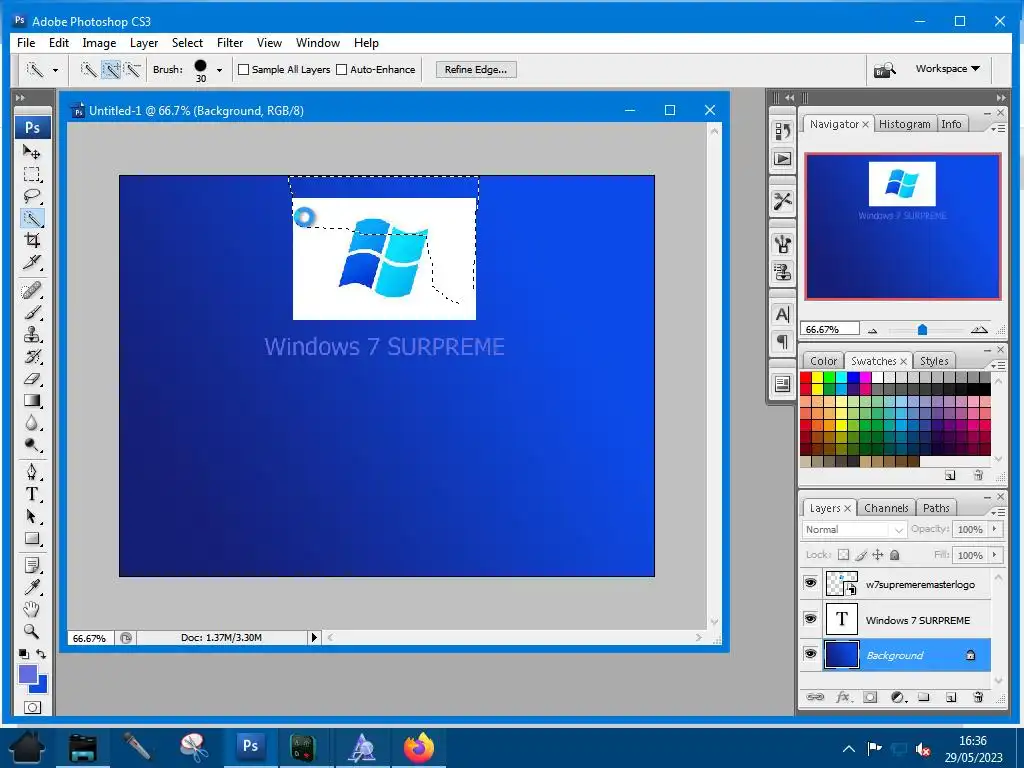Screen dimensions: 1024x768
Task: Open the Layers panel options menu
Action: pyautogui.click(x=997, y=511)
